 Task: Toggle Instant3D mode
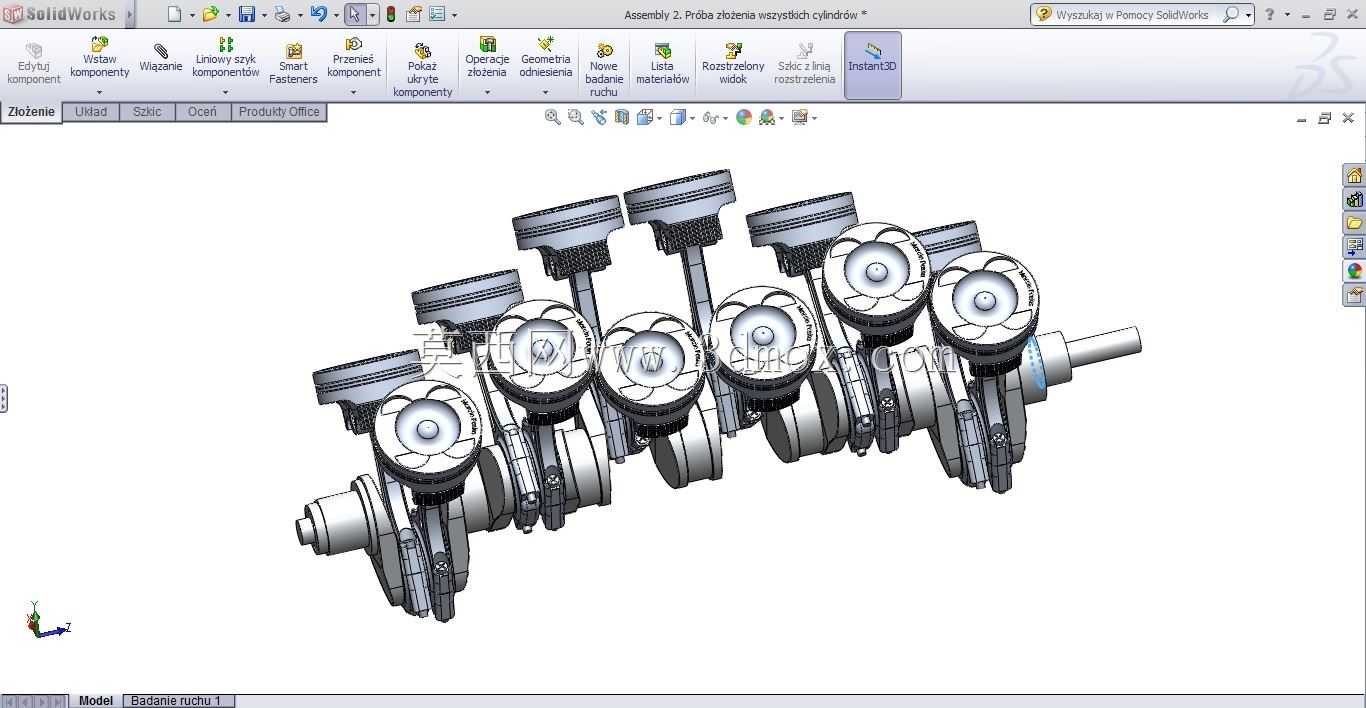point(873,65)
